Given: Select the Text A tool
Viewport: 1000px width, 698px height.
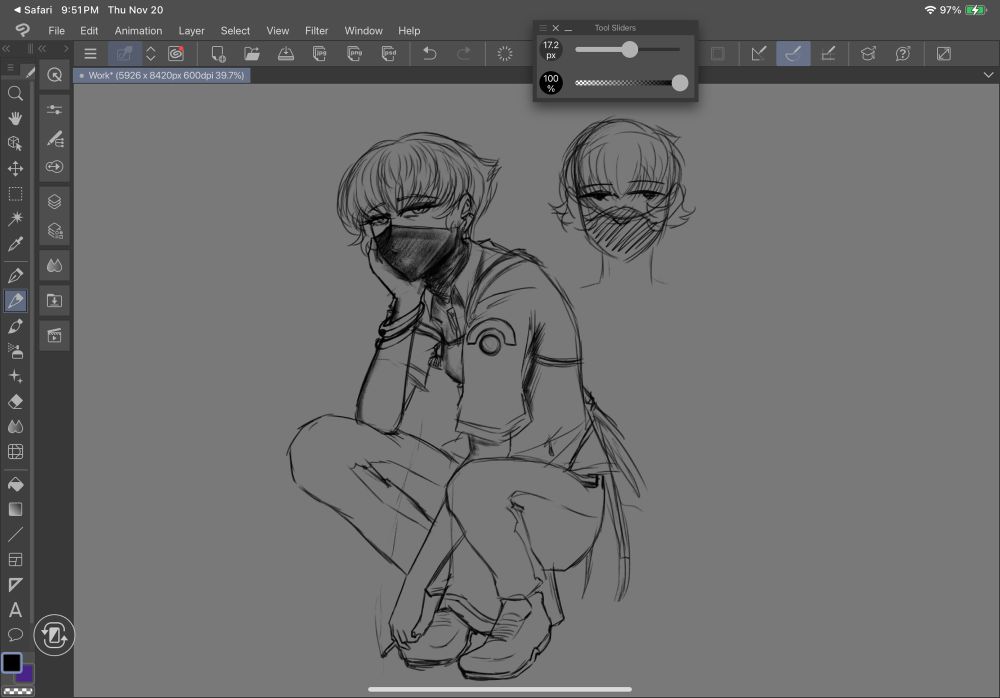Looking at the screenshot, I should coord(15,610).
